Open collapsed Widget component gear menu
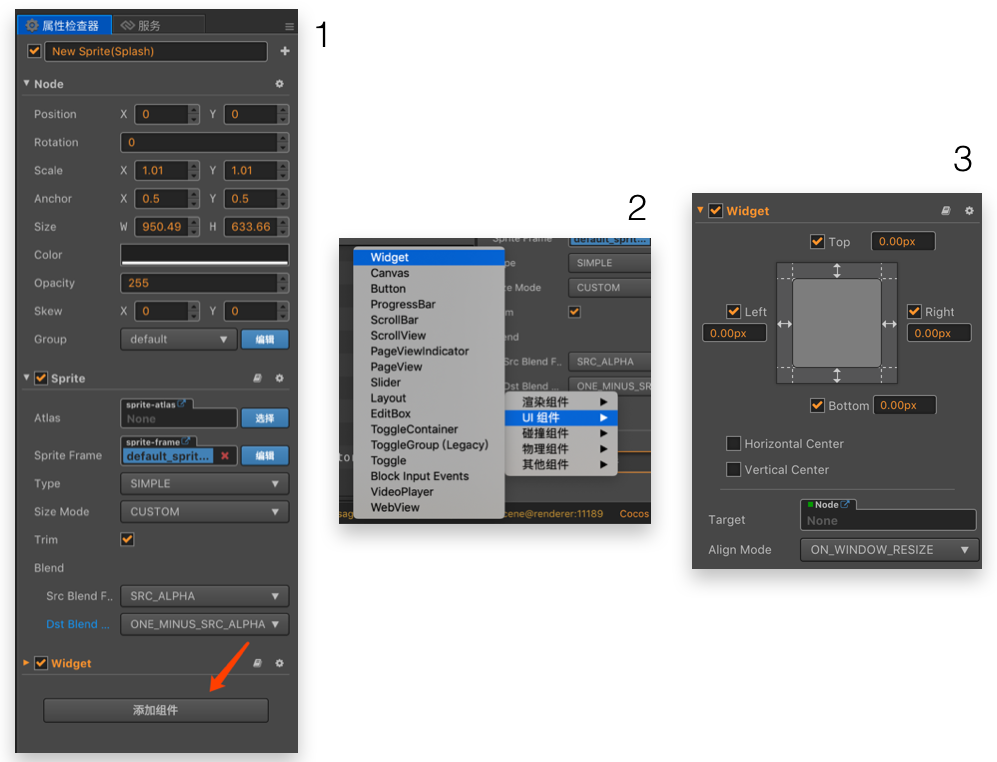Viewport: 997px width, 762px height. tap(279, 663)
